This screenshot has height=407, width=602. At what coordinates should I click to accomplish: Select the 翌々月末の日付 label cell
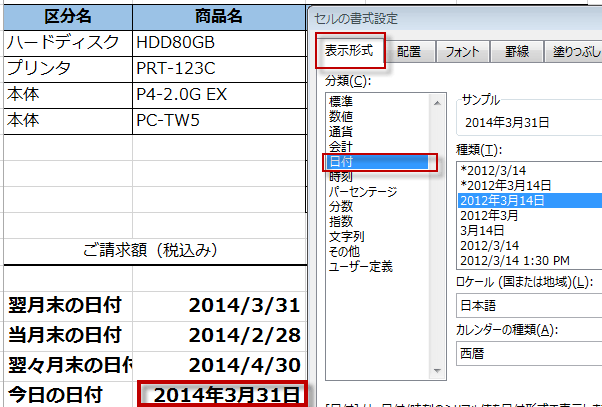coord(68,365)
